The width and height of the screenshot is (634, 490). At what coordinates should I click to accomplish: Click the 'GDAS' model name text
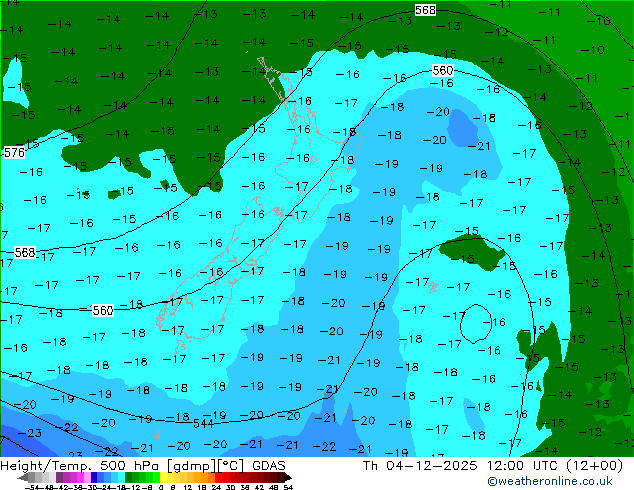[269, 466]
